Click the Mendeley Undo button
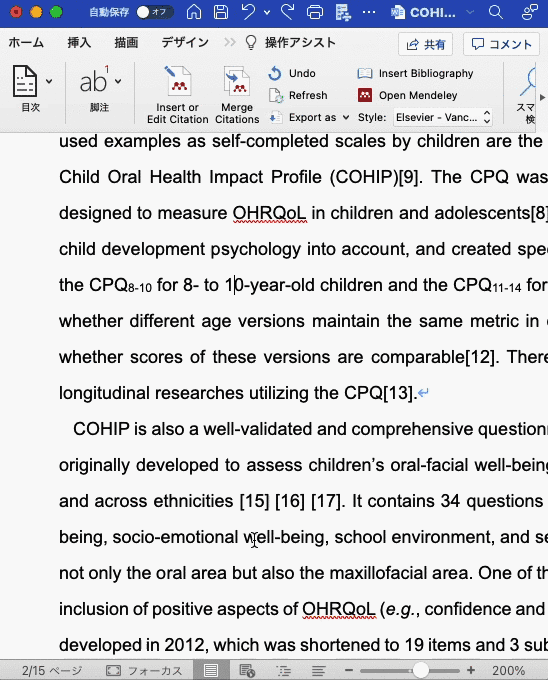The height and width of the screenshot is (680, 548). (292, 73)
